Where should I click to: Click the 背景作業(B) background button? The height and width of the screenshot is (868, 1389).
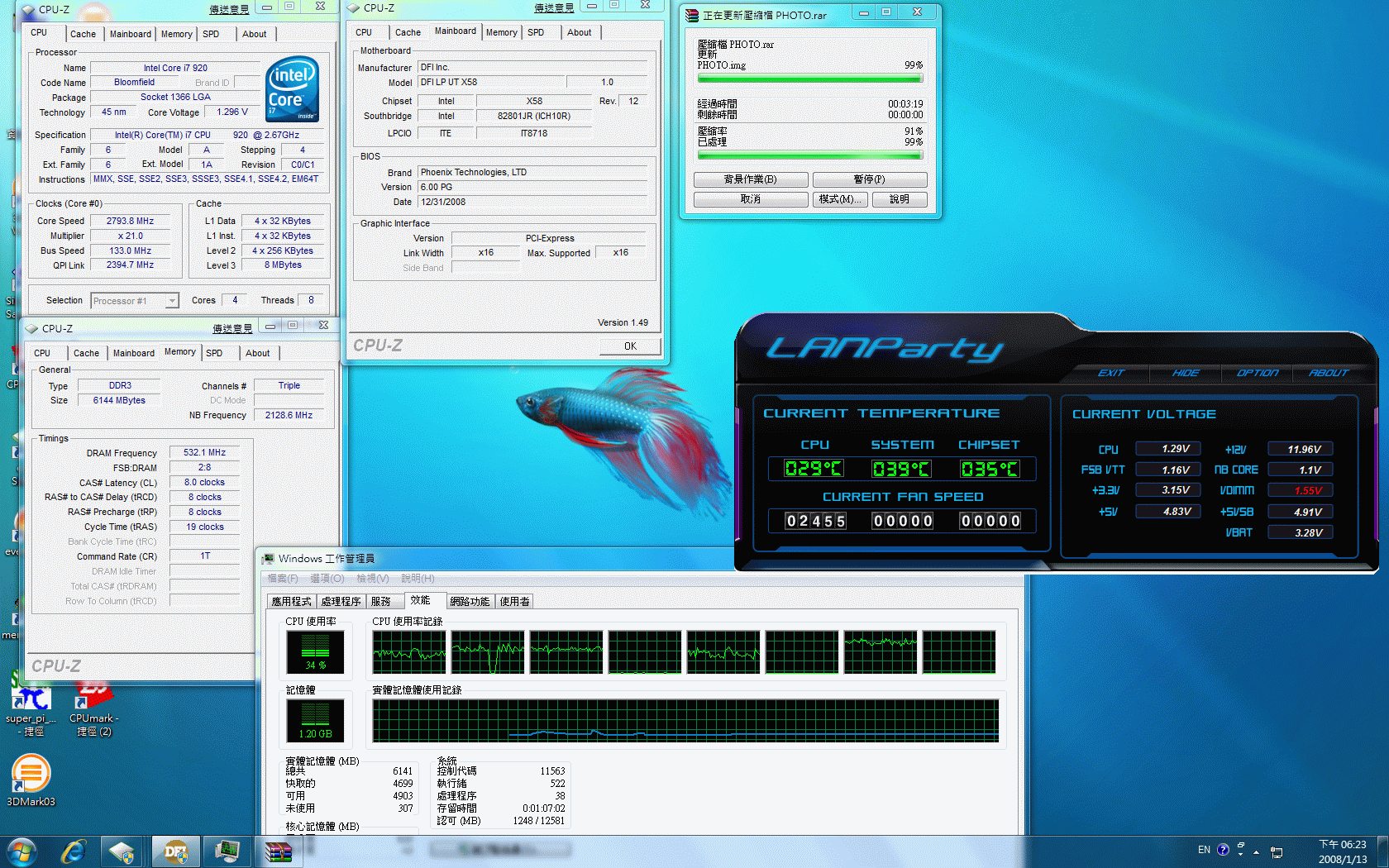750,179
